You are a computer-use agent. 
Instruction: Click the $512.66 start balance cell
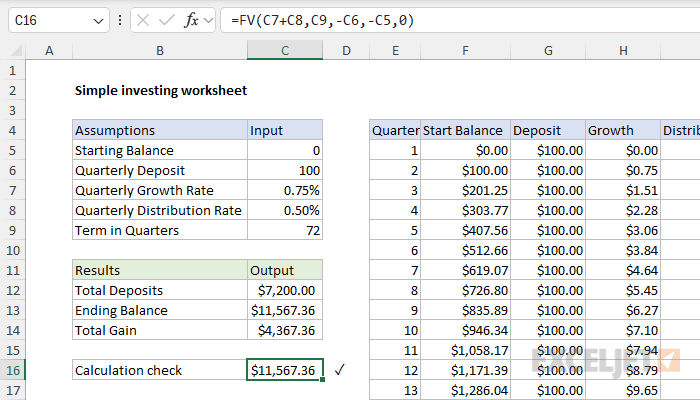[465, 250]
